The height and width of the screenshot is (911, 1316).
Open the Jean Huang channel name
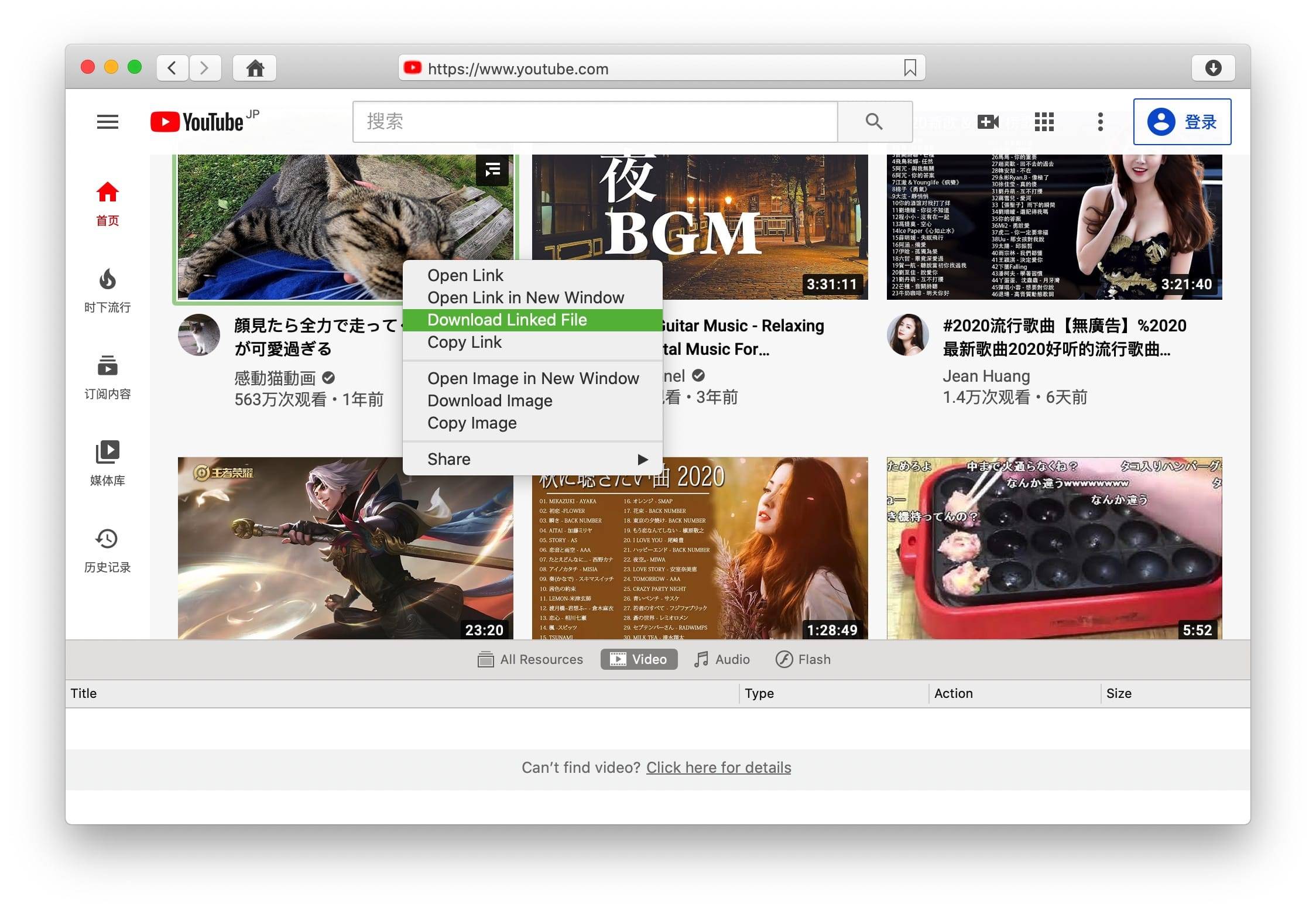pos(986,376)
